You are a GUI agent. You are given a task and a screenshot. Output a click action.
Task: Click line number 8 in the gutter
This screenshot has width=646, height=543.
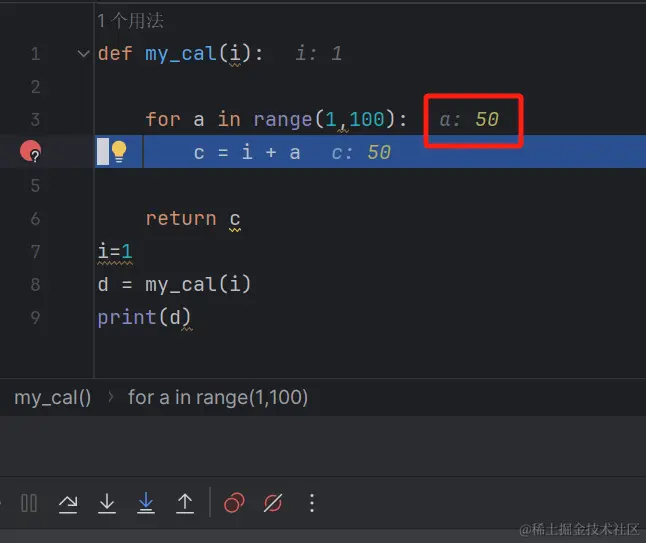coord(35,284)
